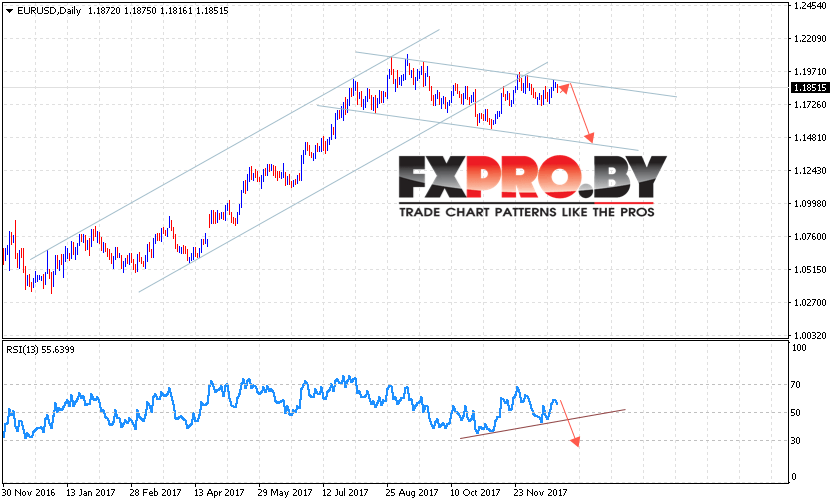Click the 30 Nov 2016 date label
Viewport: 831px width, 504px height.
coord(29,493)
